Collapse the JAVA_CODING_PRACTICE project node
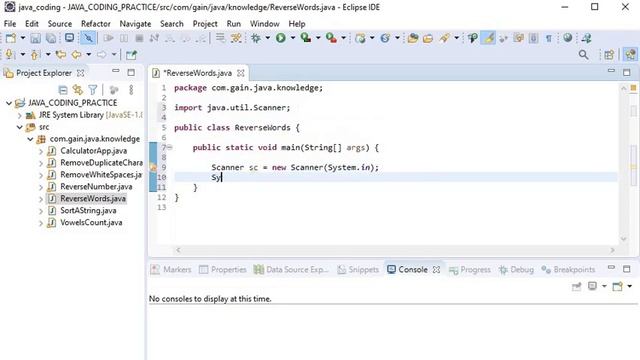This screenshot has height=360, width=640. (9, 103)
